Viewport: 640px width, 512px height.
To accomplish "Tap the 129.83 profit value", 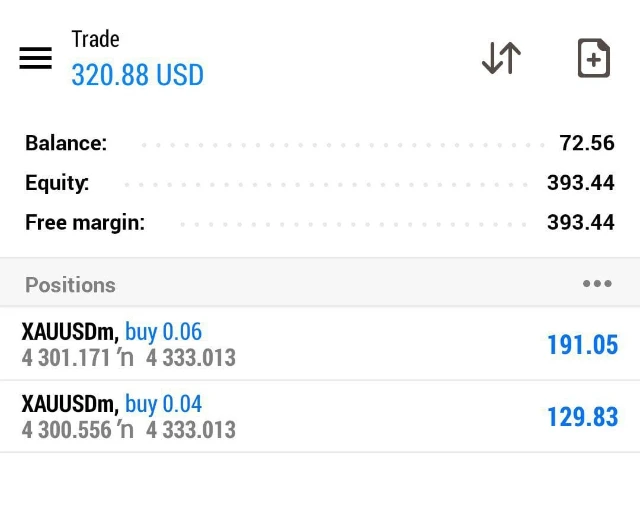I will [582, 417].
